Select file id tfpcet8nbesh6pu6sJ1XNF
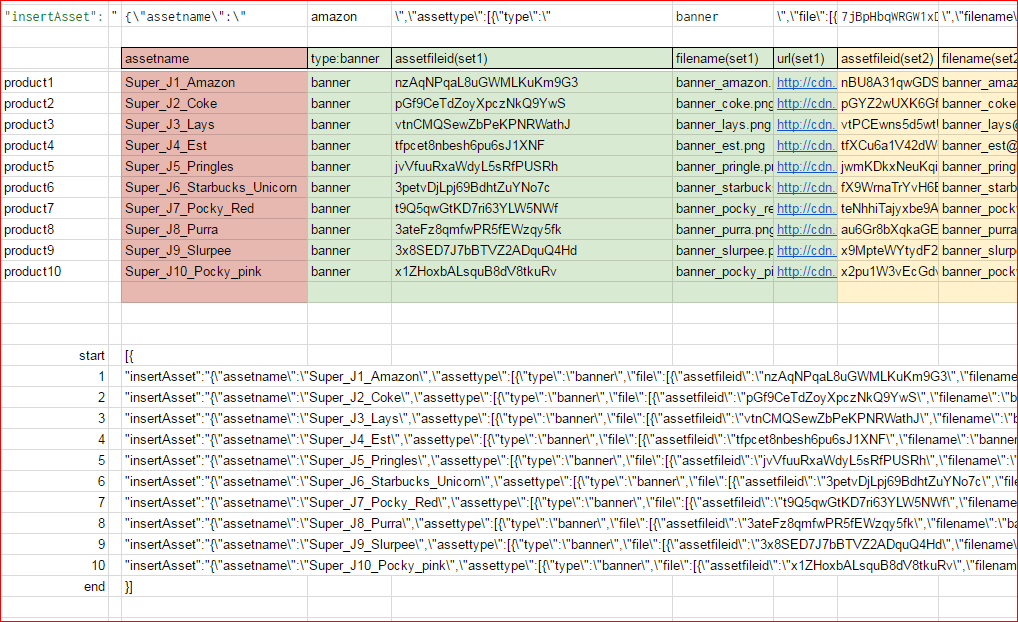Screen dimensions: 1018x622 [532, 145]
